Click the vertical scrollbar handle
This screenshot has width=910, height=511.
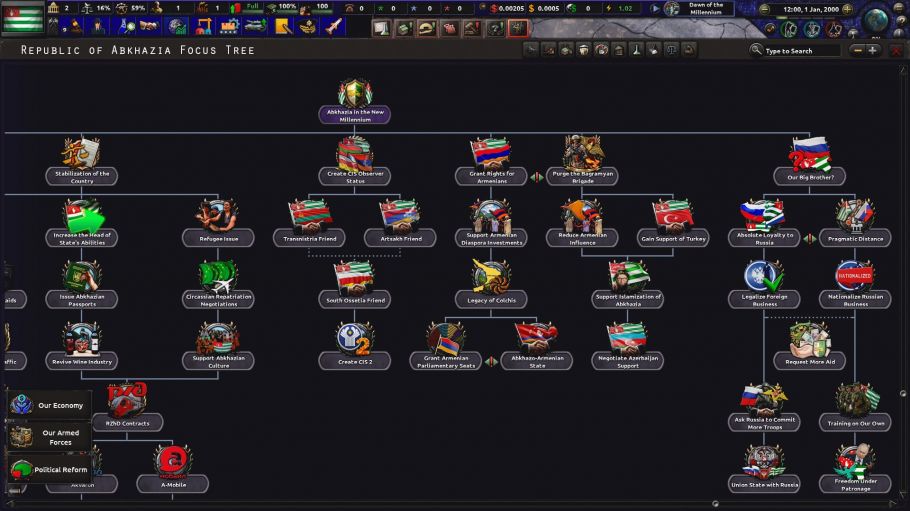tap(903, 394)
